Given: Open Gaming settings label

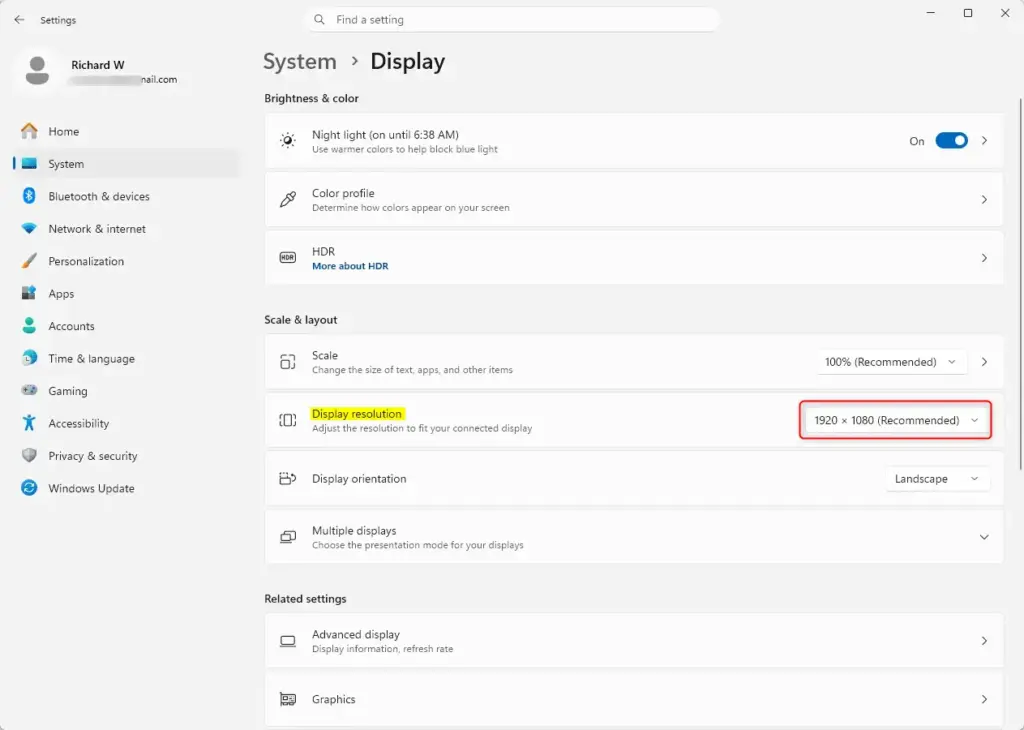Looking at the screenshot, I should (x=67, y=390).
